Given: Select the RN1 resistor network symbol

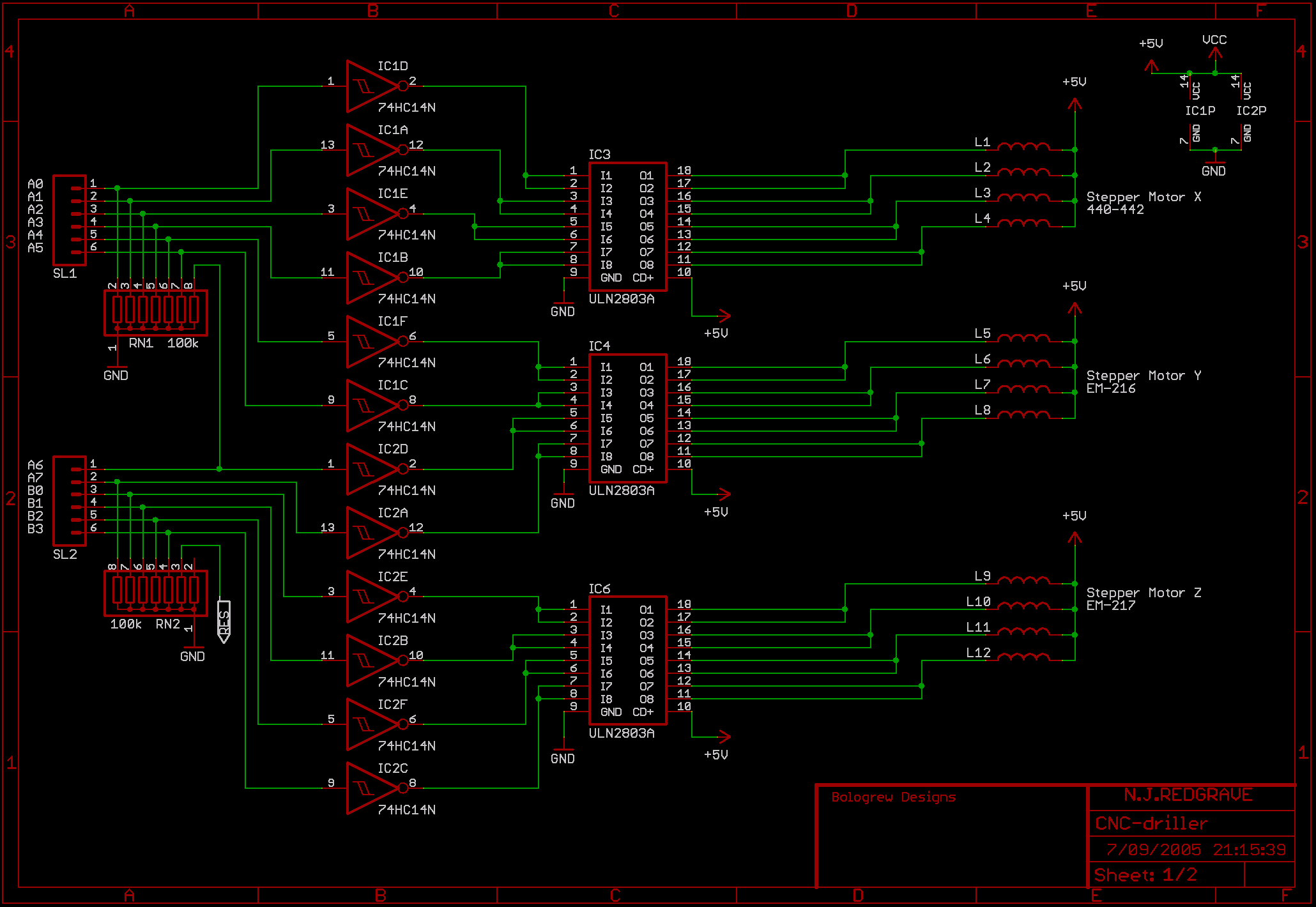Looking at the screenshot, I should tap(156, 312).
